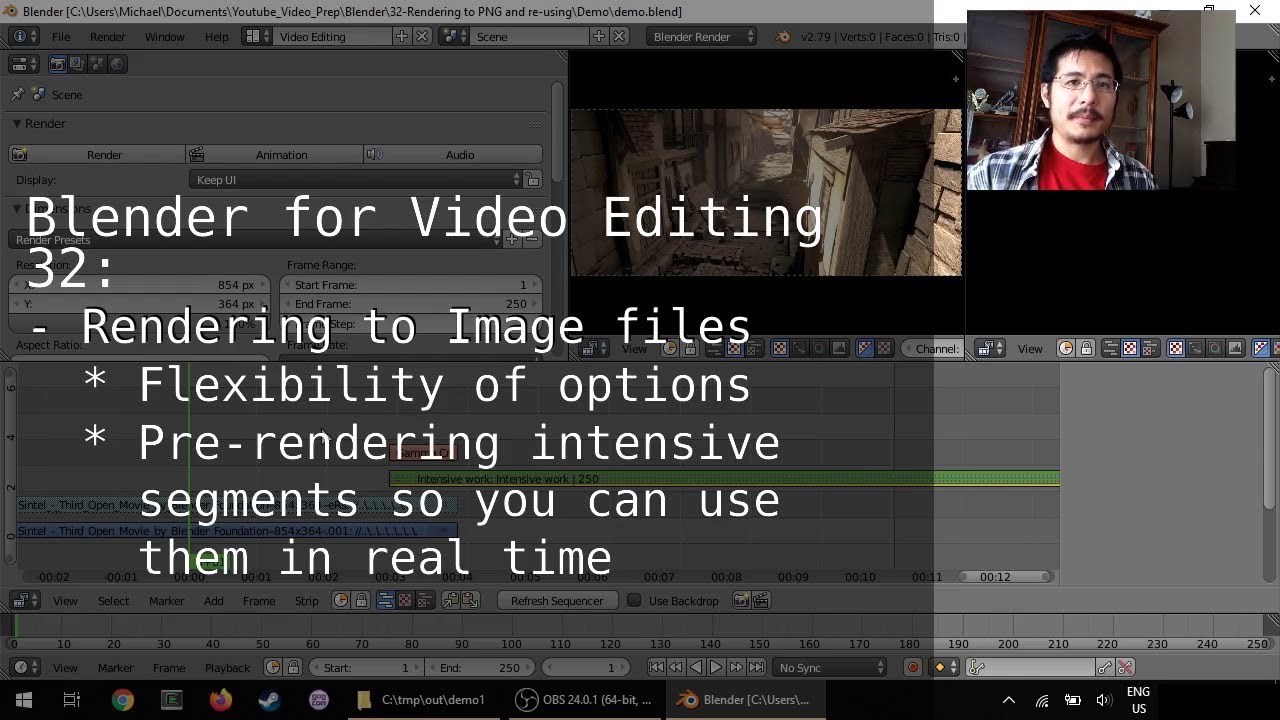Open the sequencer Strip menu
Viewport: 1280px width, 720px height.
tap(306, 601)
